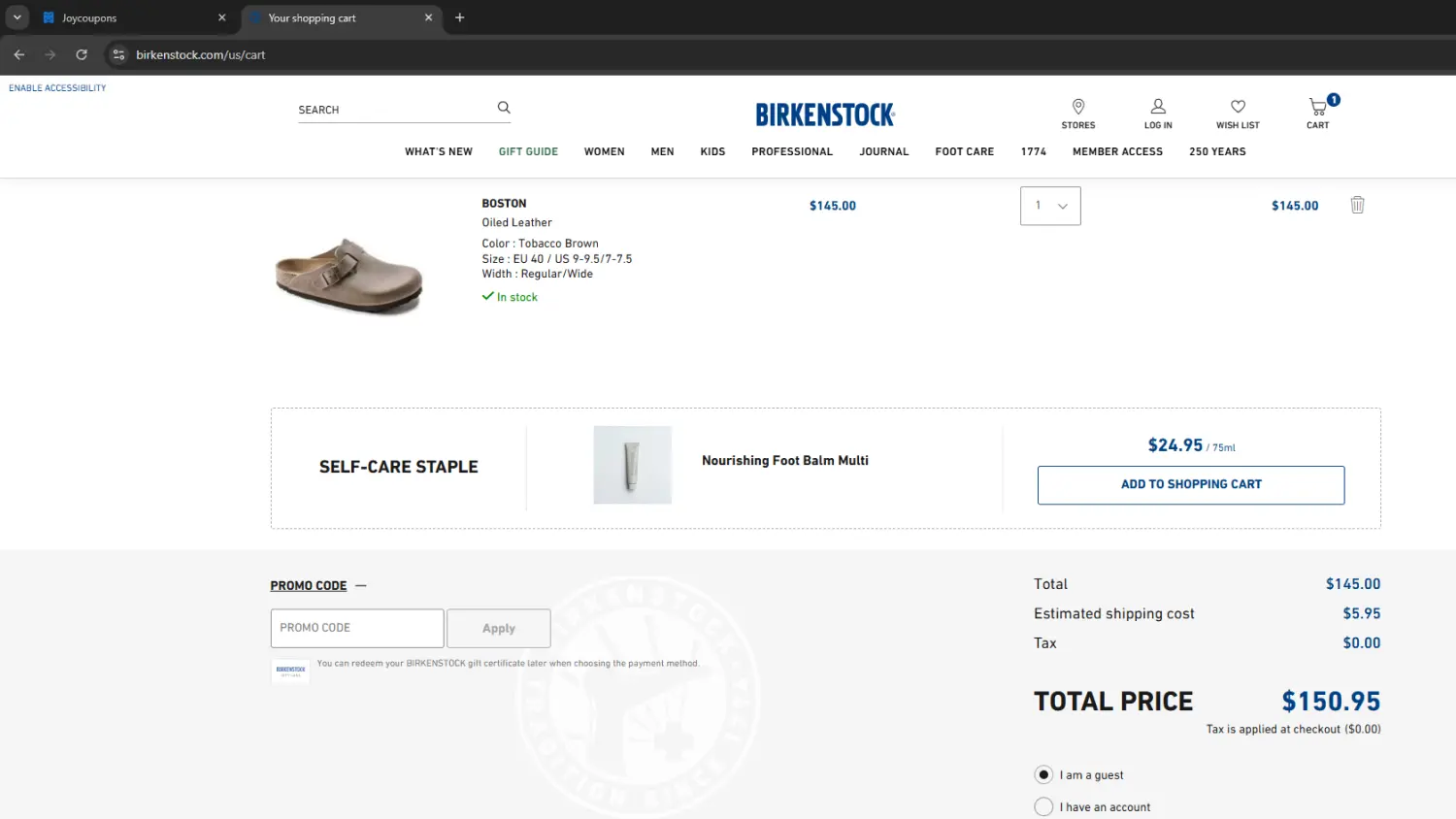Open the Wish List heart icon
This screenshot has height=819, width=1456.
tap(1238, 107)
